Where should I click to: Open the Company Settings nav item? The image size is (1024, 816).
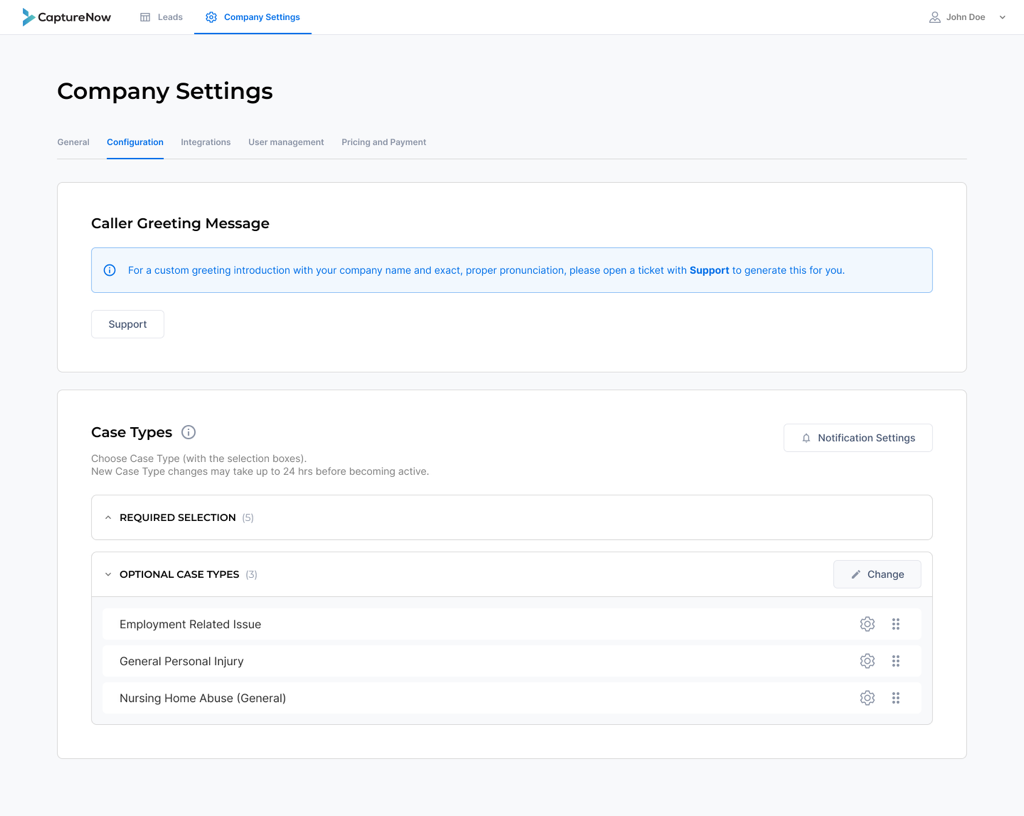point(253,17)
